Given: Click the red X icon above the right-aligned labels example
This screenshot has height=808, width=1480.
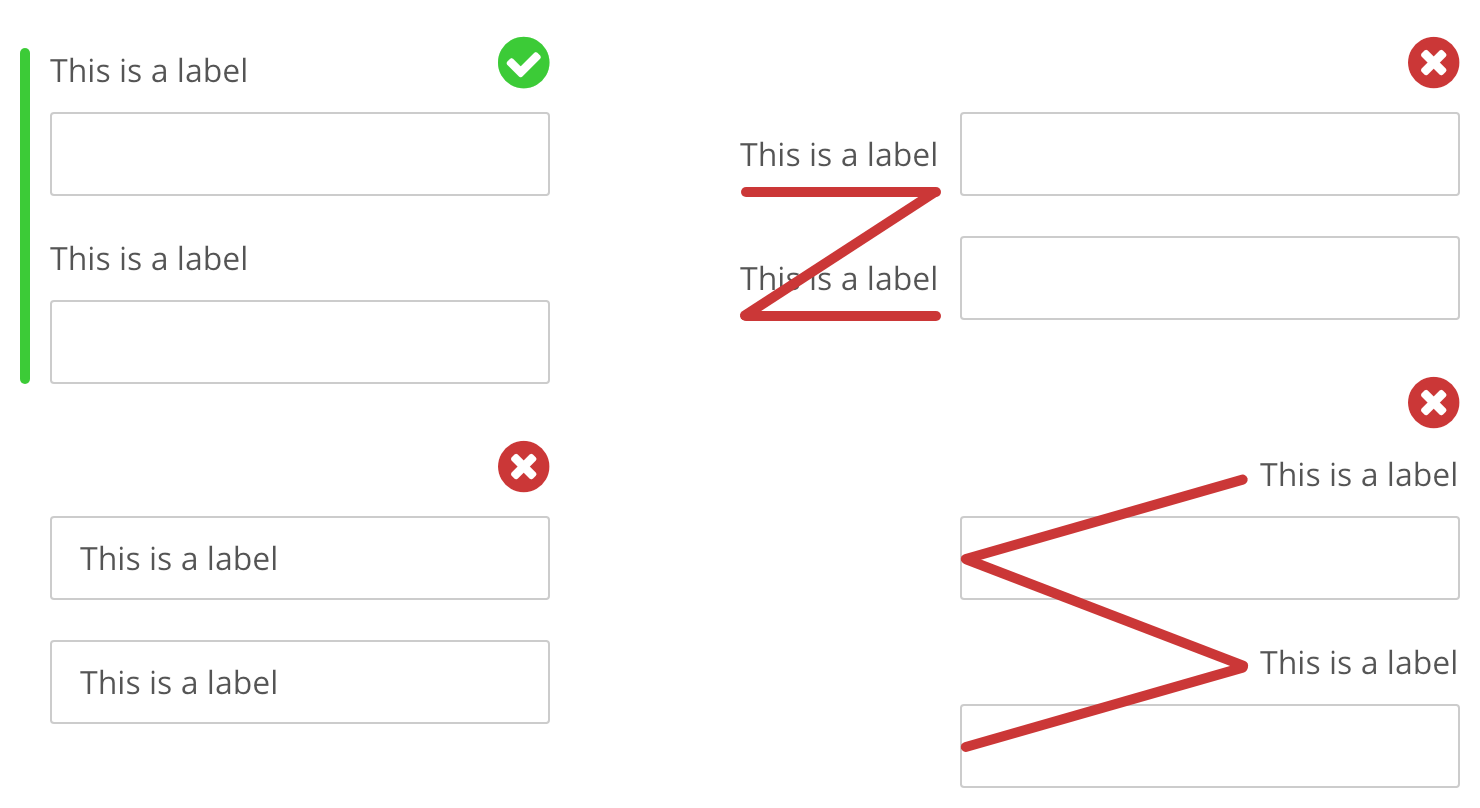Looking at the screenshot, I should coord(1434,403).
